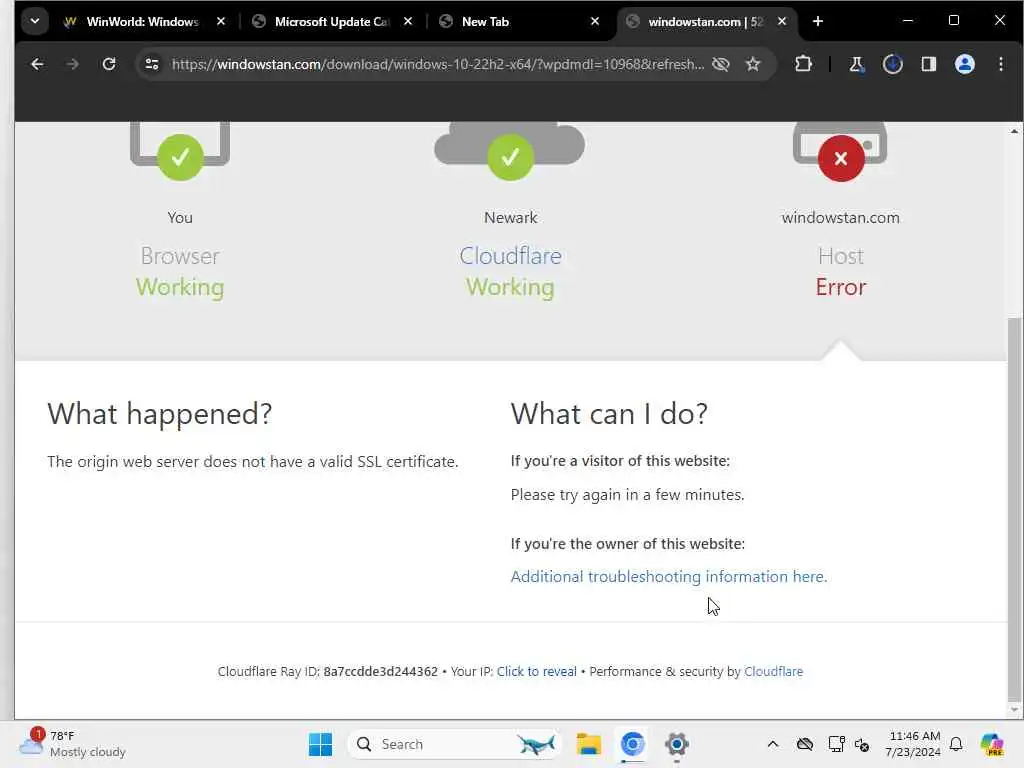The image size is (1024, 768).
Task: Click the address bar URL field
Action: [438, 64]
